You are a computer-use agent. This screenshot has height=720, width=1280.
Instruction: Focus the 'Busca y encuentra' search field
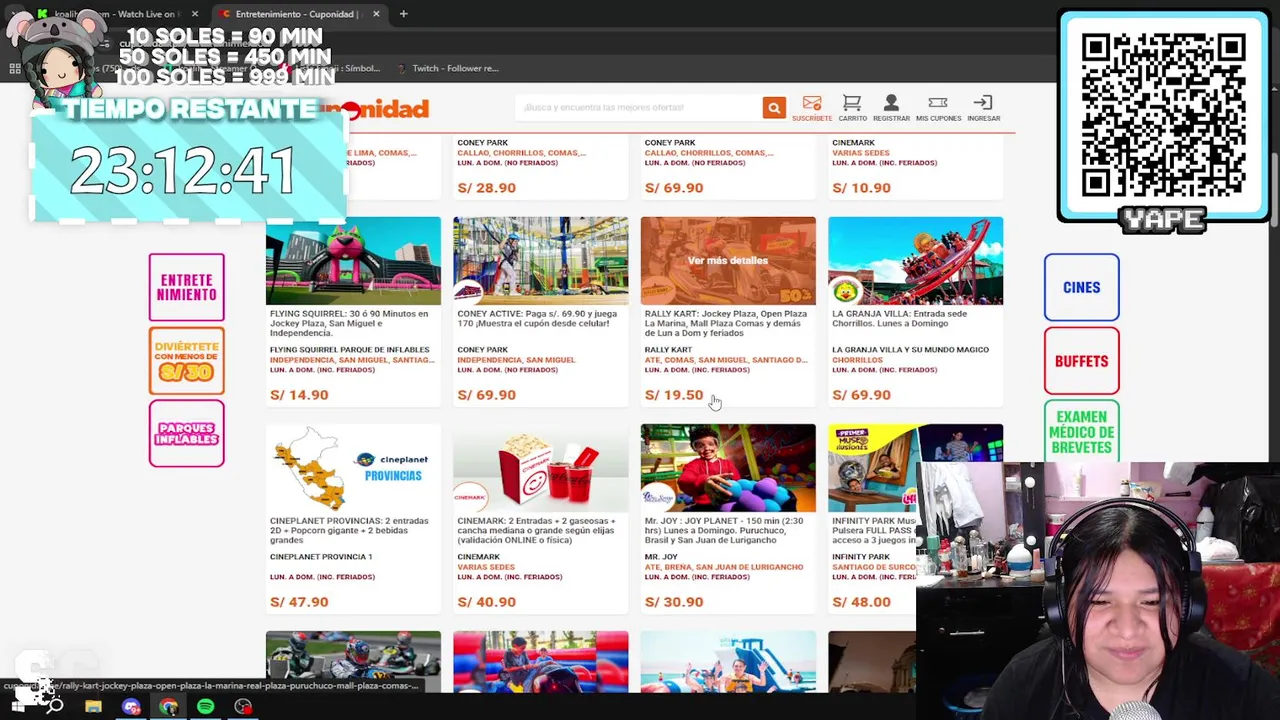point(638,108)
